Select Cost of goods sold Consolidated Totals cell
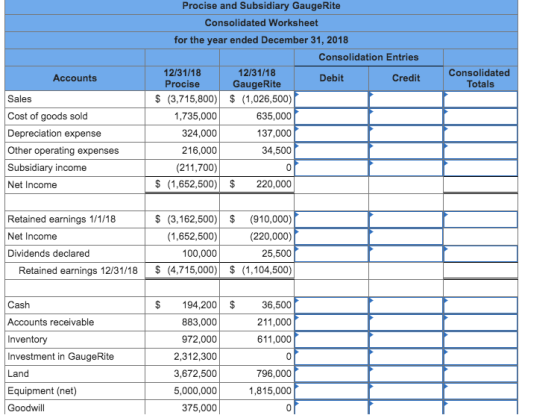The width and height of the screenshot is (560, 418). click(x=481, y=116)
